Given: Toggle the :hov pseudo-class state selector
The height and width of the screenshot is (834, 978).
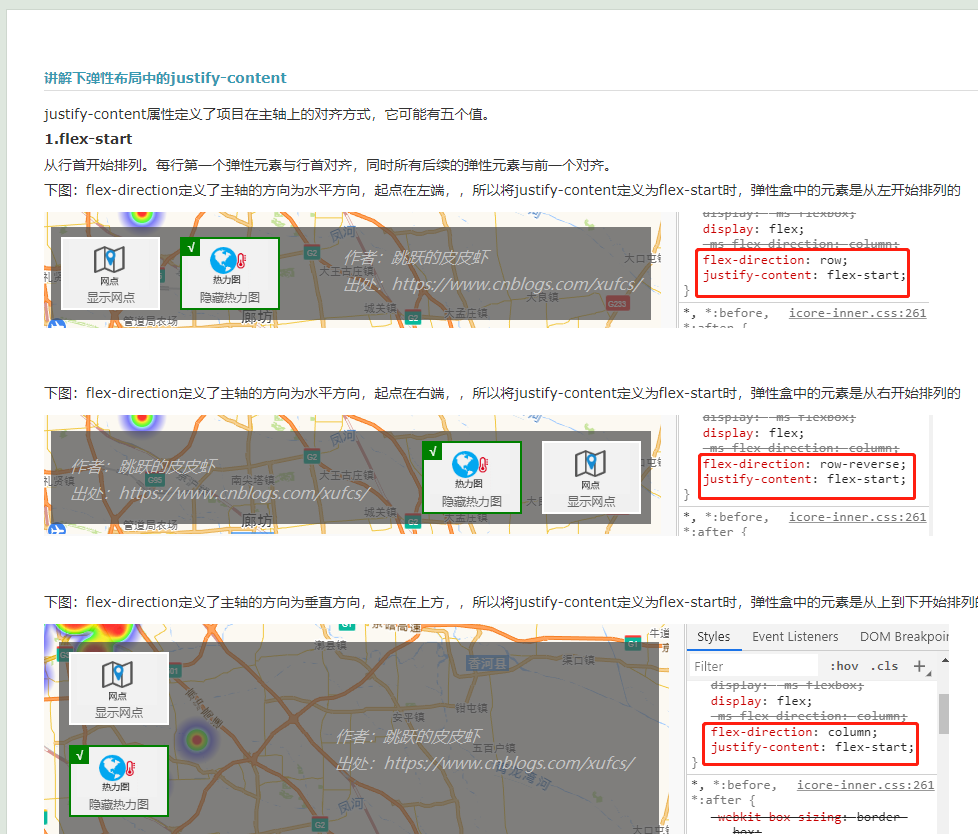Looking at the screenshot, I should [843, 666].
